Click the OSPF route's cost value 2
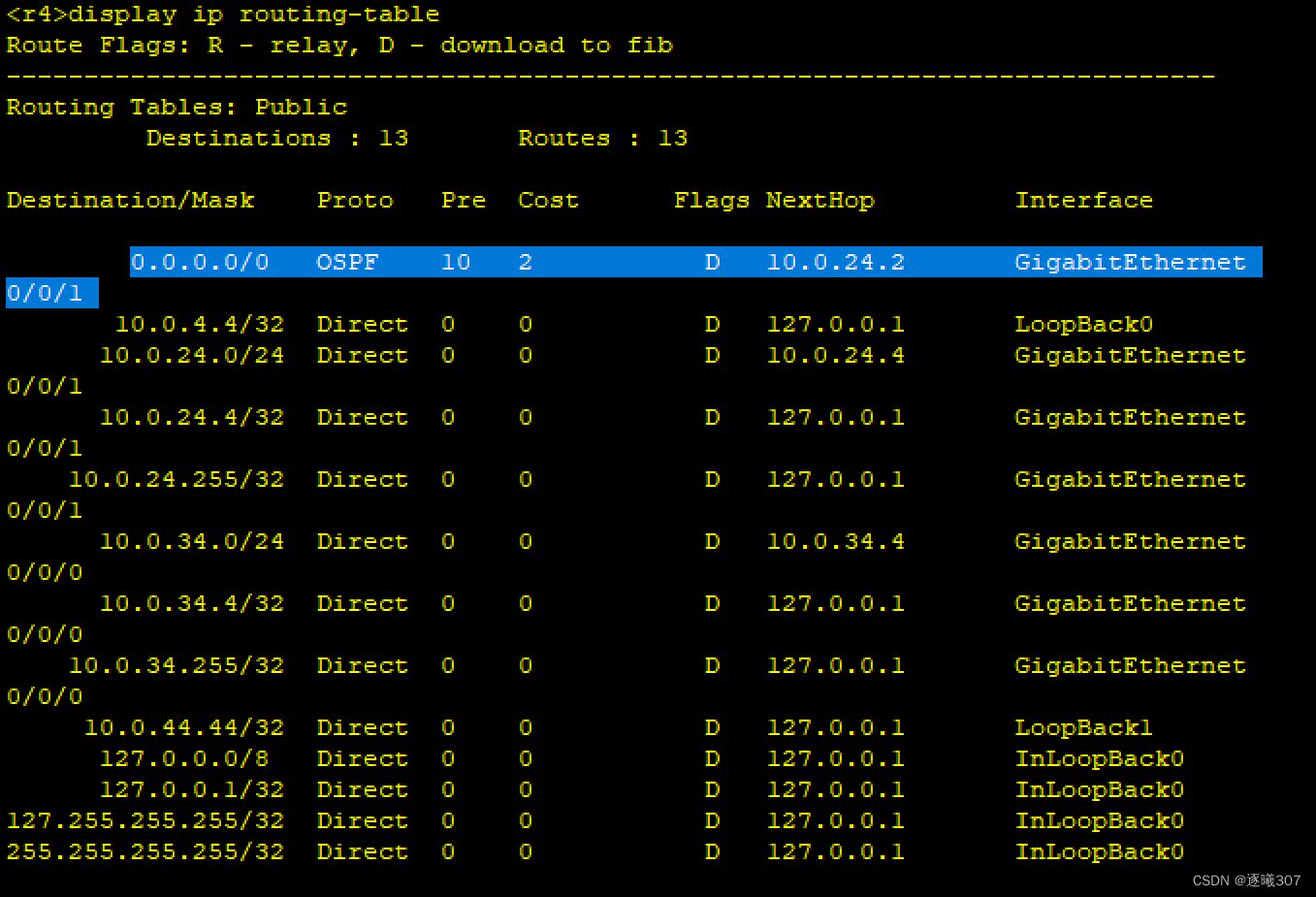 pyautogui.click(x=526, y=263)
